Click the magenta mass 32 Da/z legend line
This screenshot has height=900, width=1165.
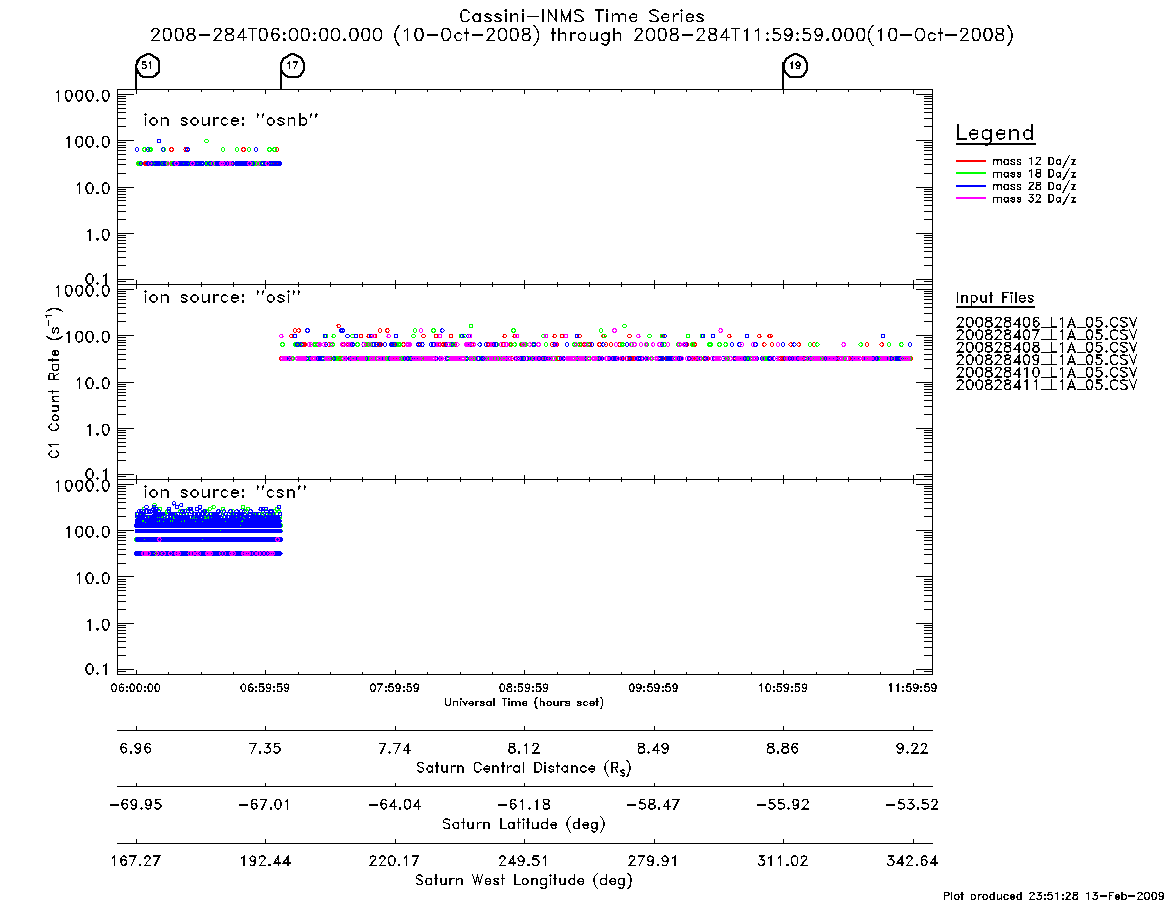coord(970,198)
